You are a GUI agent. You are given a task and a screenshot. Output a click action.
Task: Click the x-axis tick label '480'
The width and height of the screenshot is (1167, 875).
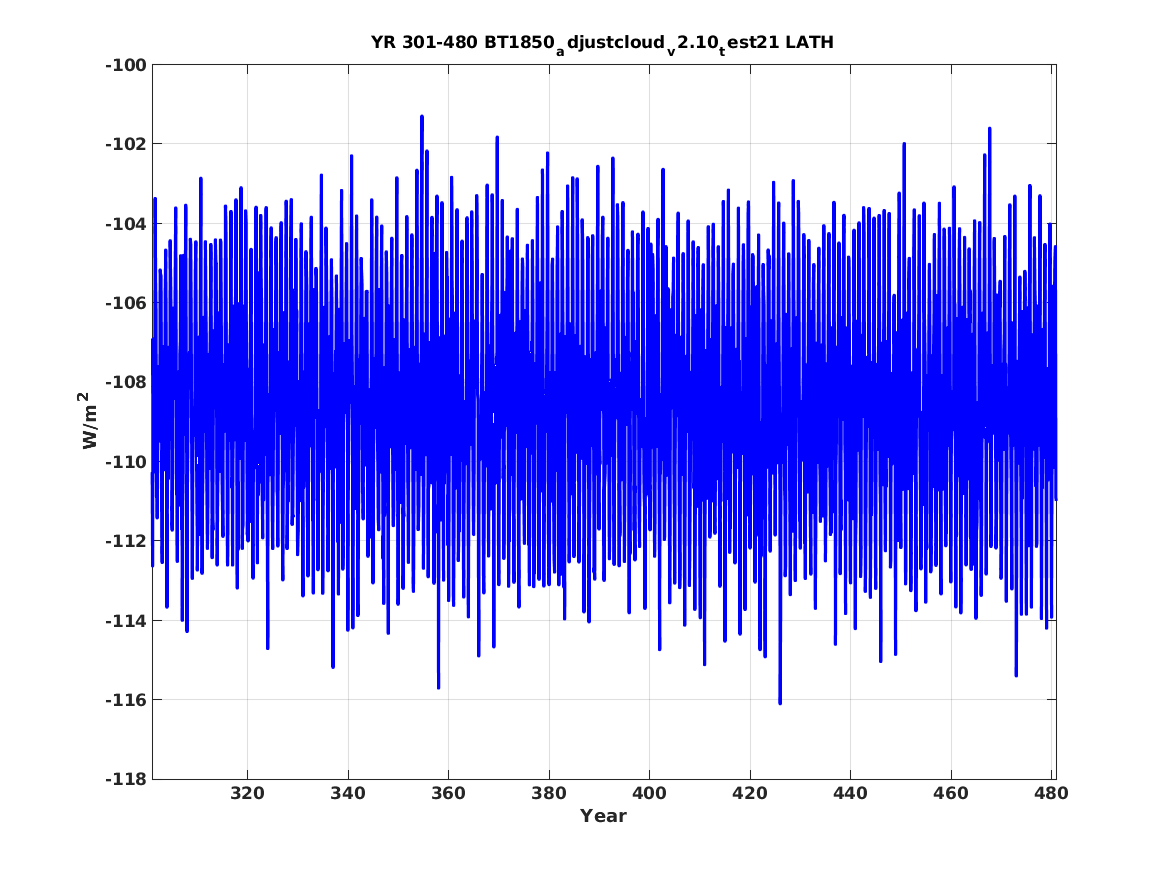(1051, 793)
